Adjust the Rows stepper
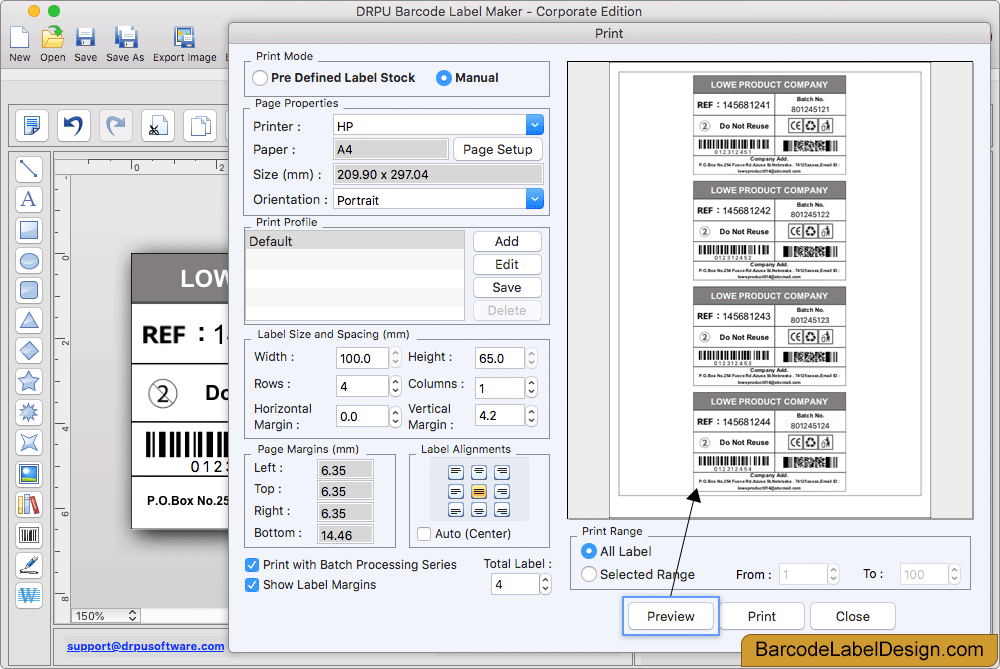The width and height of the screenshot is (1000, 669). [395, 386]
